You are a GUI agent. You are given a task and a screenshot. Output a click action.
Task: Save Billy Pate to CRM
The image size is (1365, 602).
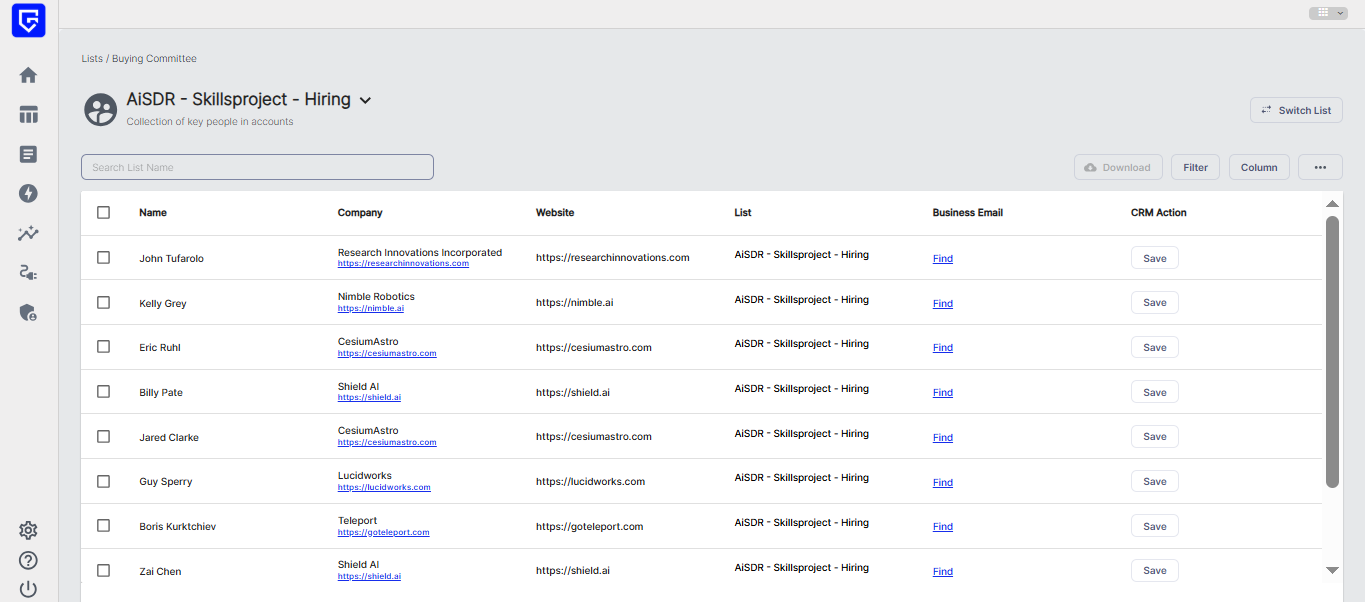tap(1155, 392)
